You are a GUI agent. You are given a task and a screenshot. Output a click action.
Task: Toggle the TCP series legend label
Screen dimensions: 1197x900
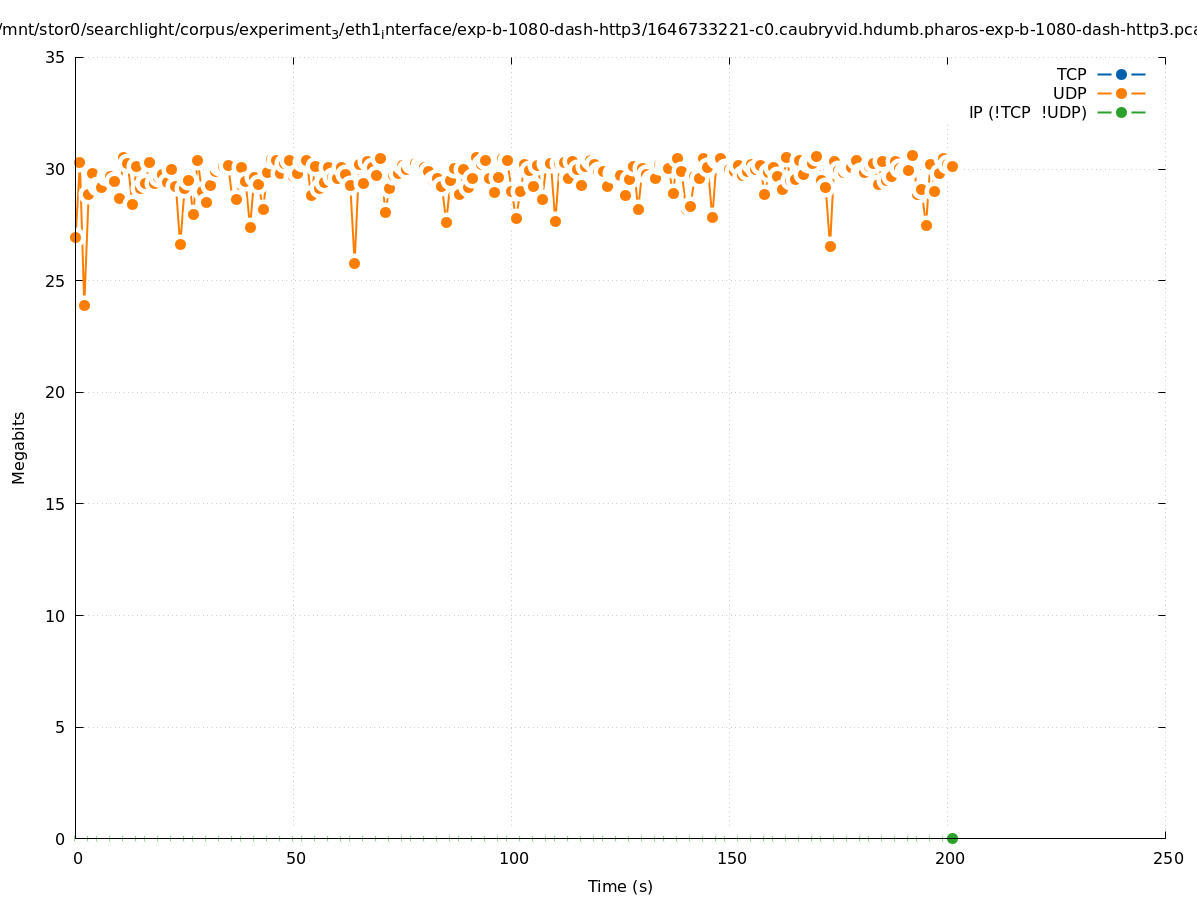1071,74
